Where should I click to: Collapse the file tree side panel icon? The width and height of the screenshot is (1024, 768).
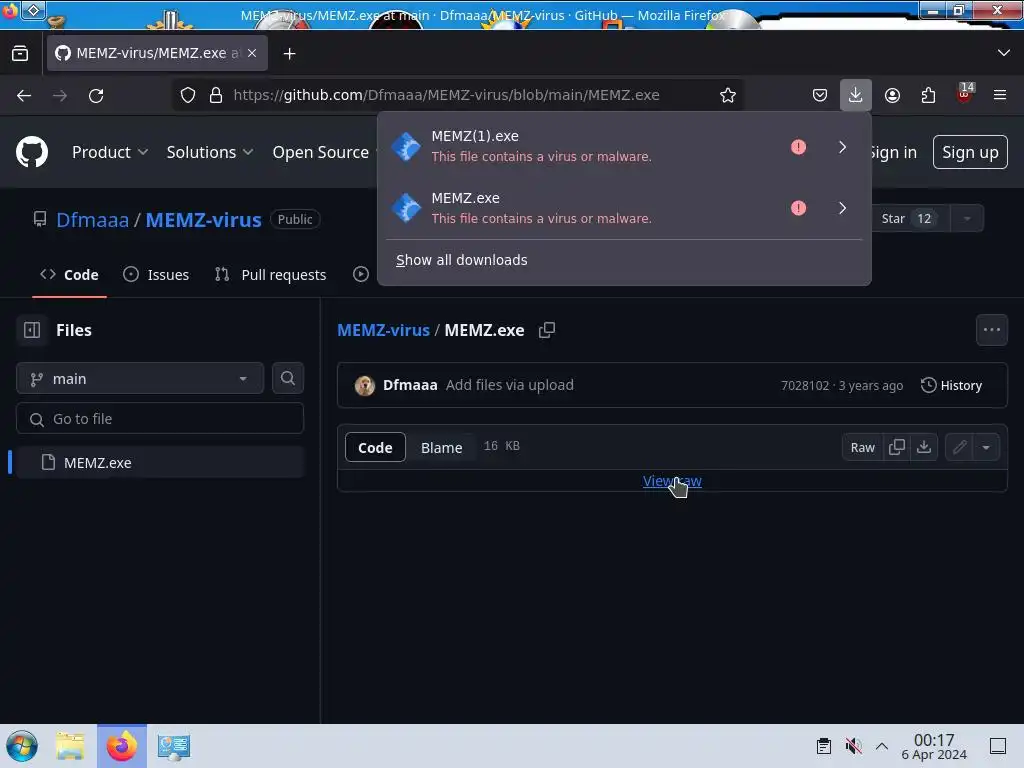(32, 330)
